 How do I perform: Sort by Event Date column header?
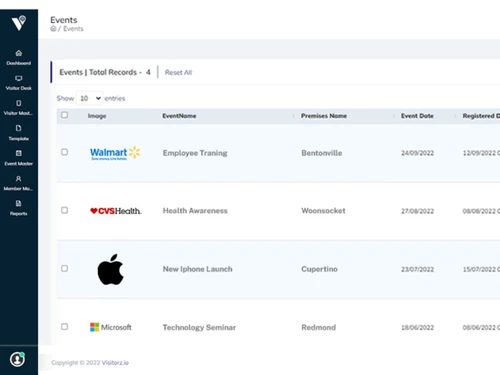tap(417, 116)
